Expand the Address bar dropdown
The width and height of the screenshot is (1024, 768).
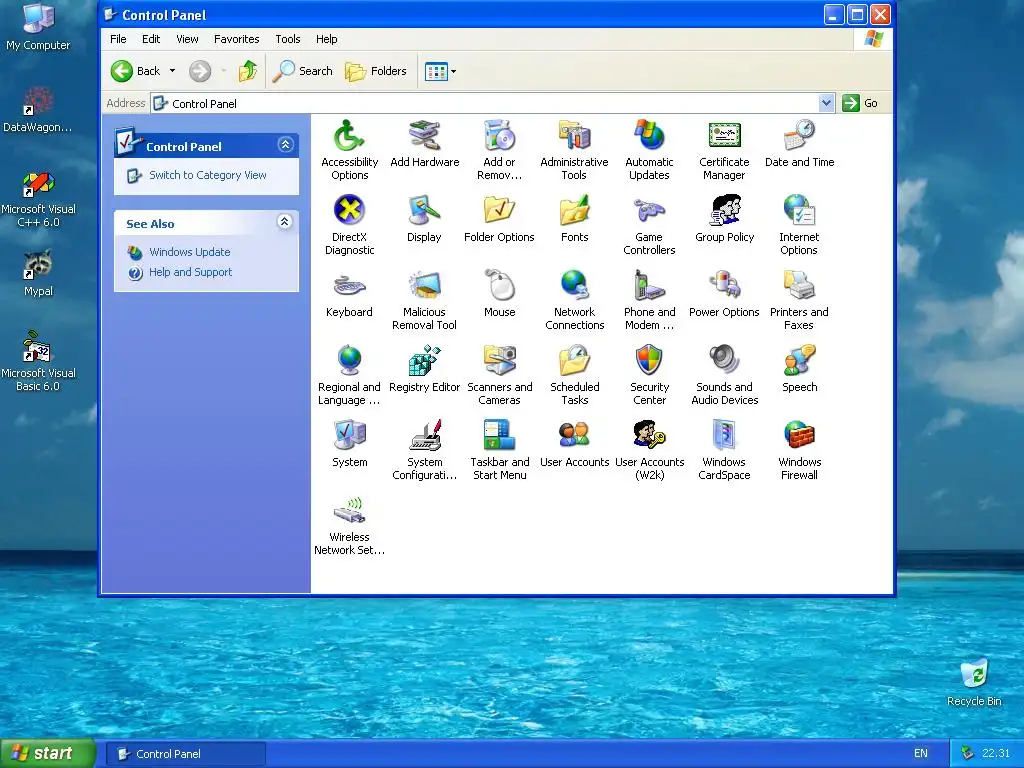(826, 103)
